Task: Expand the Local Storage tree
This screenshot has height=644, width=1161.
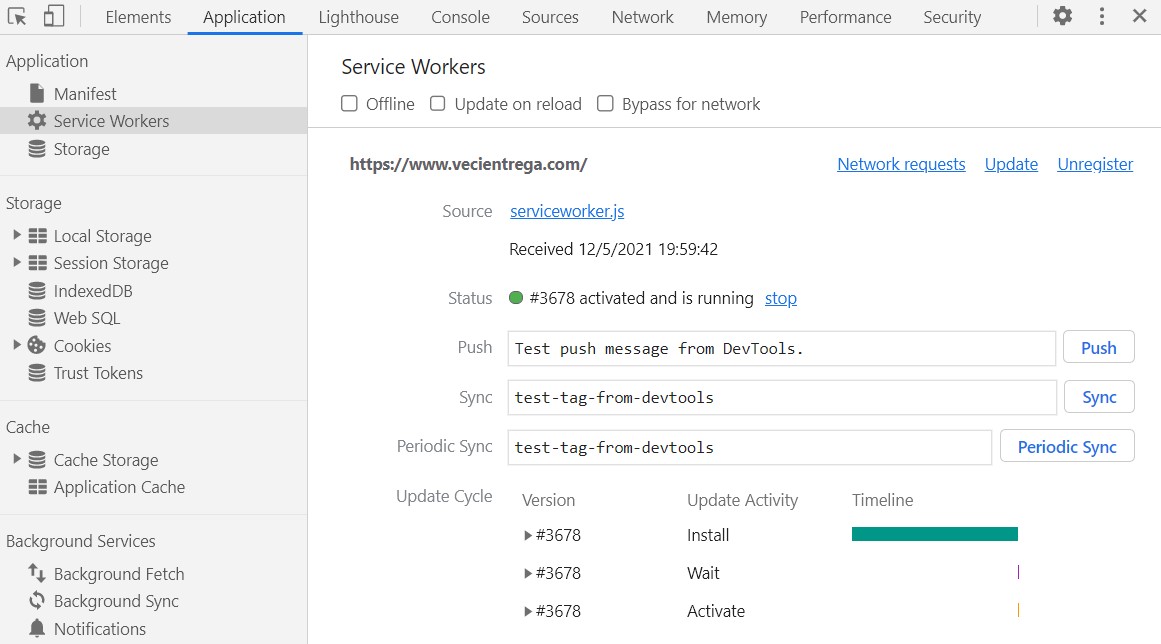Action: 16,235
